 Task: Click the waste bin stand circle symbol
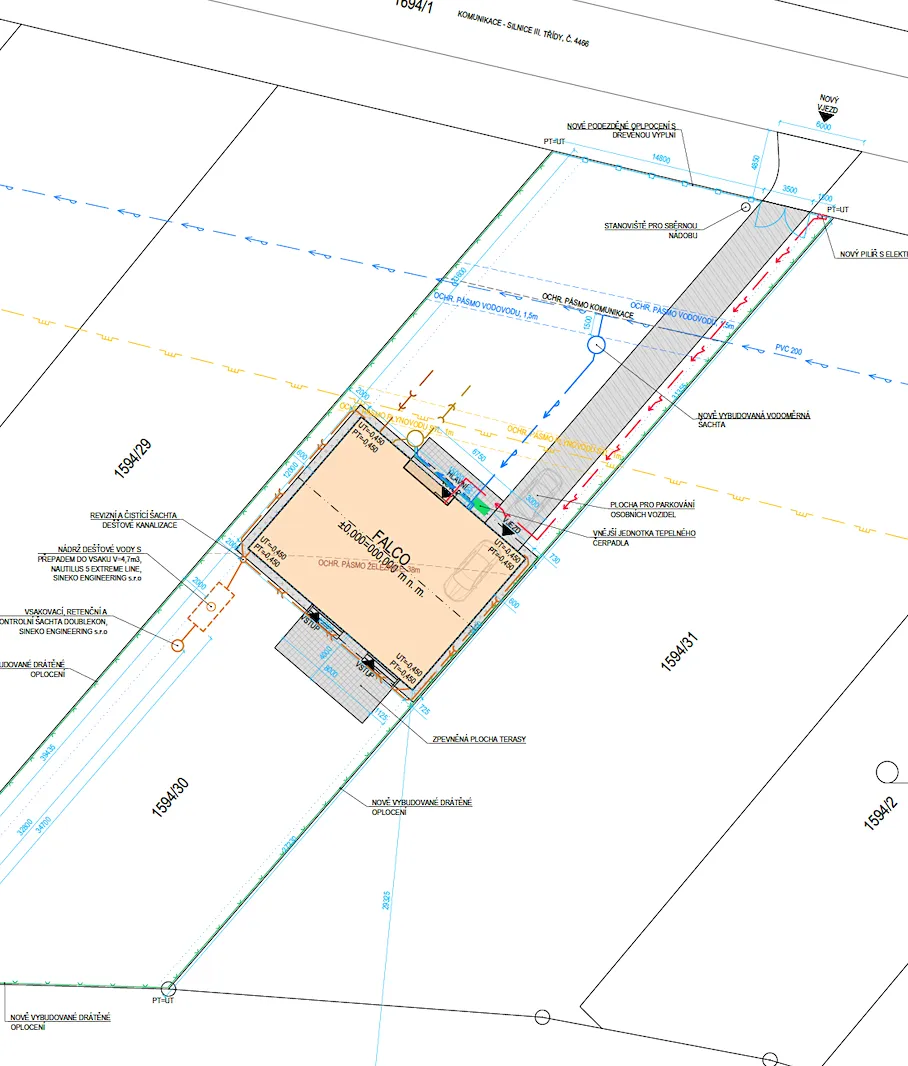coord(745,207)
